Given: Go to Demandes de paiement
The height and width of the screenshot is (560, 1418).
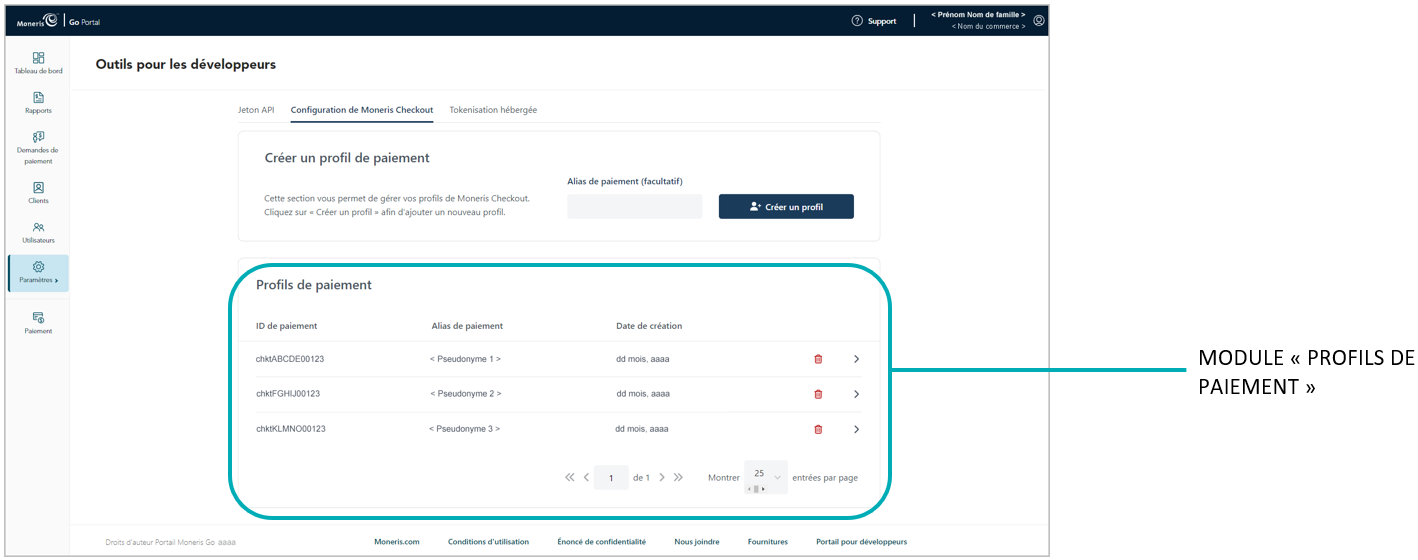Looking at the screenshot, I should point(38,148).
